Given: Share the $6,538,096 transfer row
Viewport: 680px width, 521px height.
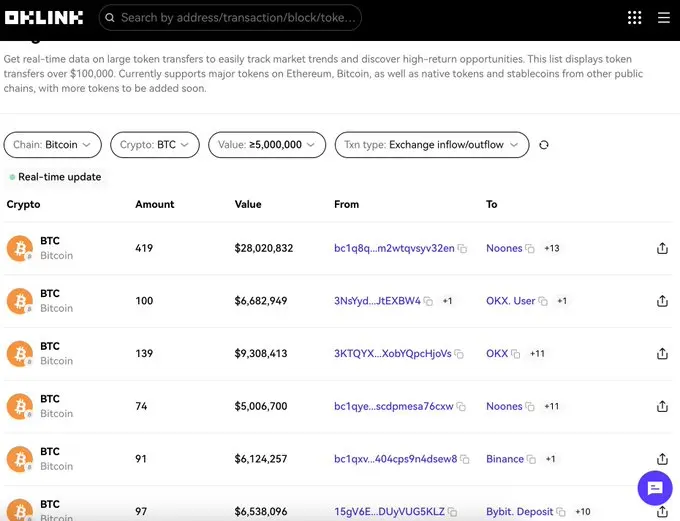Looking at the screenshot, I should [662, 512].
